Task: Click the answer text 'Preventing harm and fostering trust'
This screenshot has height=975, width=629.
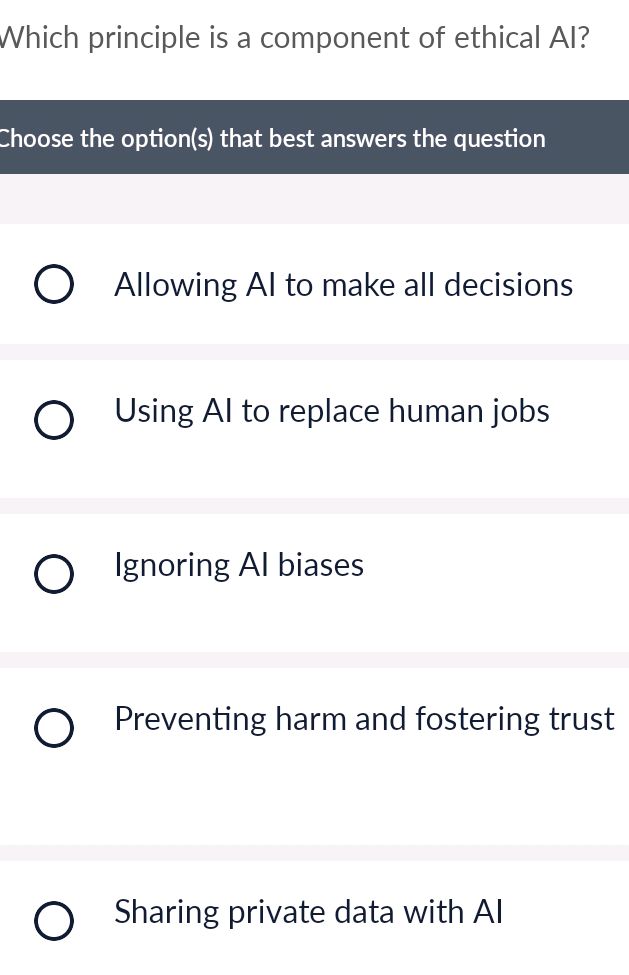Action: pyautogui.click(x=364, y=719)
